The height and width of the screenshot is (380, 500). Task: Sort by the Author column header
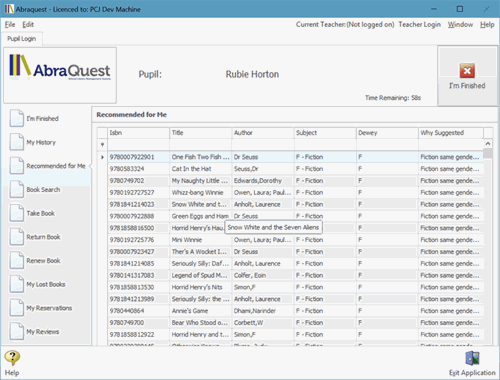coord(263,133)
